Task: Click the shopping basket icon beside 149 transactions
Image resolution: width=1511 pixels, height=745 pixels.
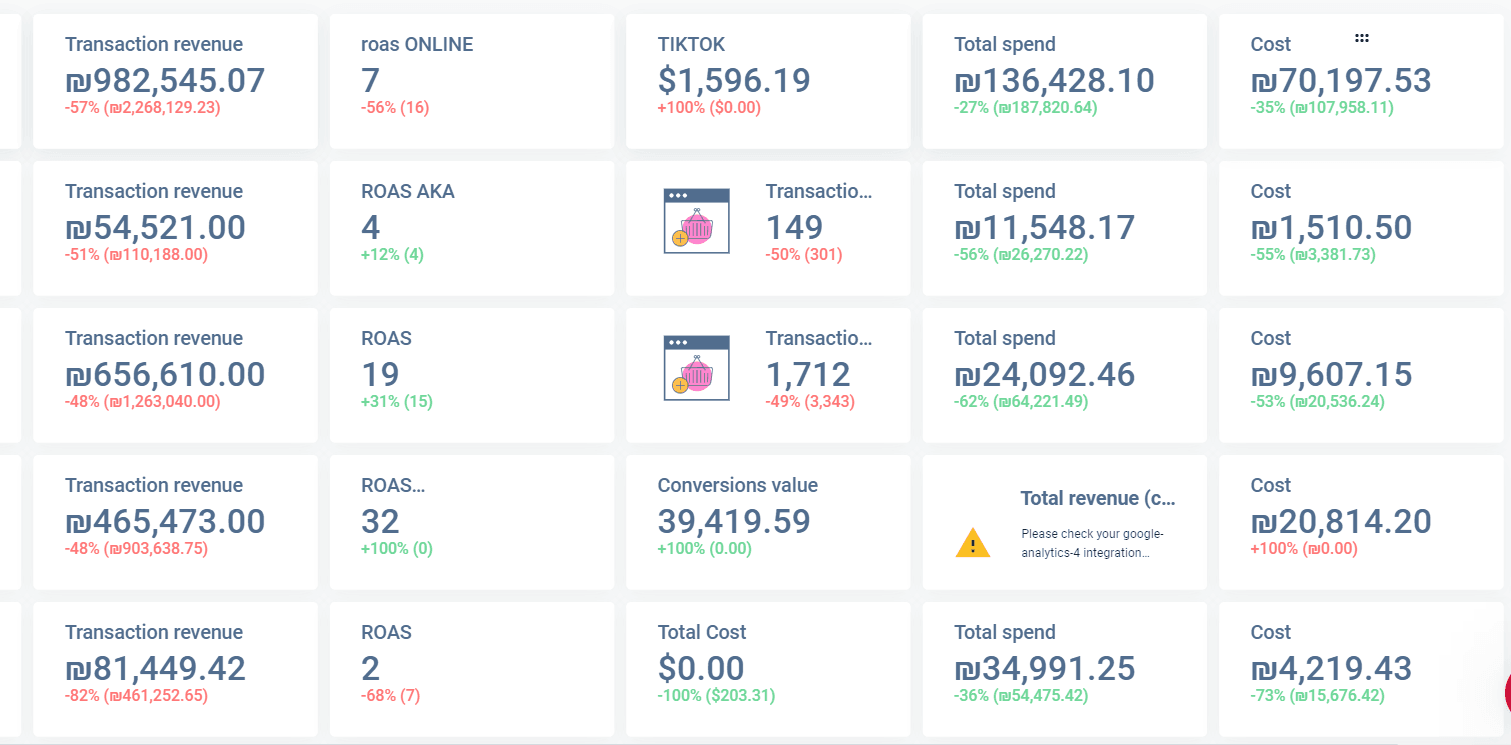Action: point(696,221)
